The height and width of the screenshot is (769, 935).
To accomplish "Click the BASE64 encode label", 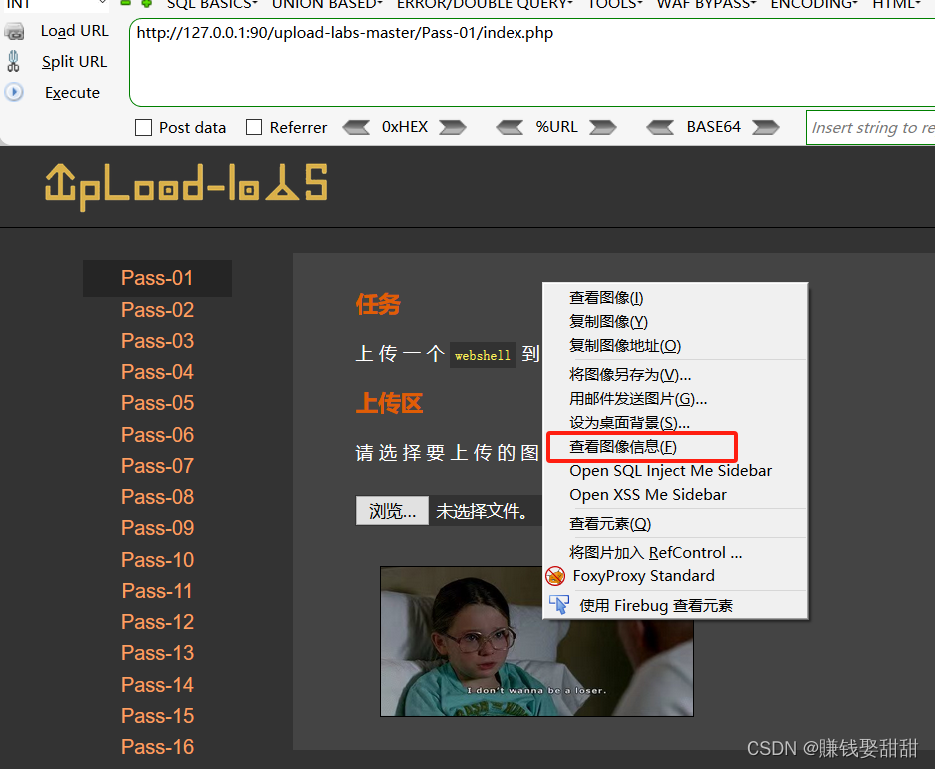I will pyautogui.click(x=713, y=127).
